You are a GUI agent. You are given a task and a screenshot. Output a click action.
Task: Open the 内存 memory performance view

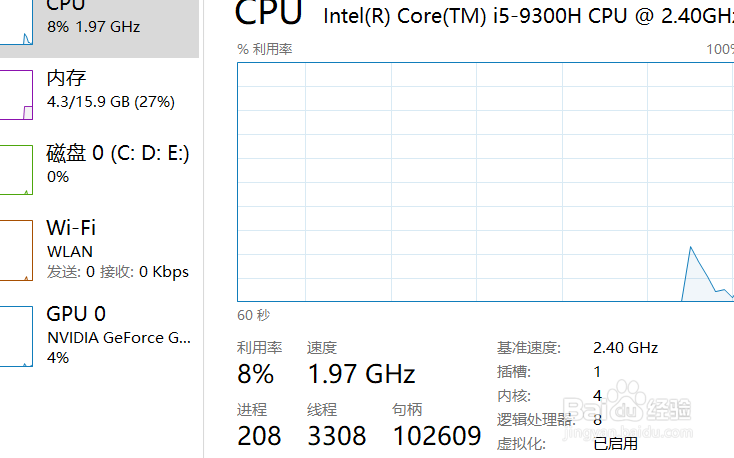pos(99,94)
